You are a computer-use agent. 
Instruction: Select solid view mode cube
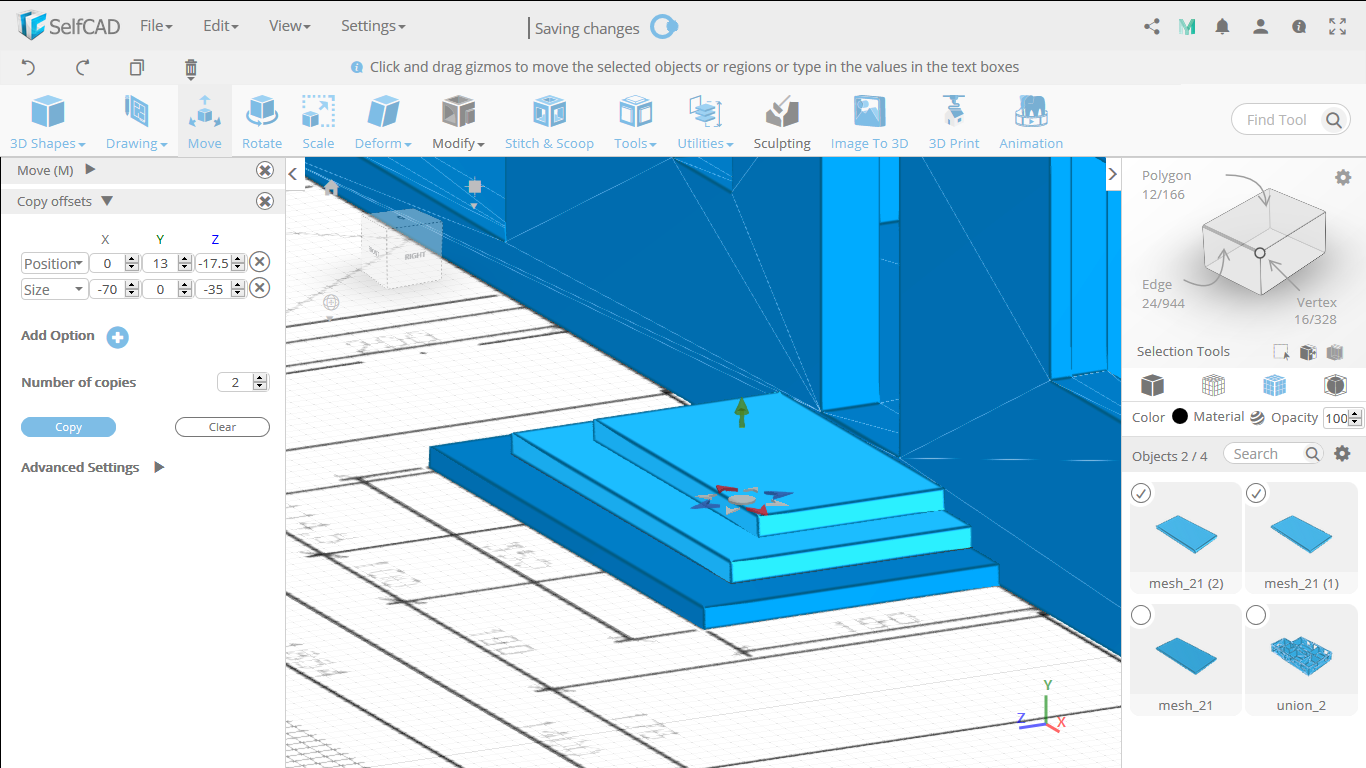[1152, 385]
